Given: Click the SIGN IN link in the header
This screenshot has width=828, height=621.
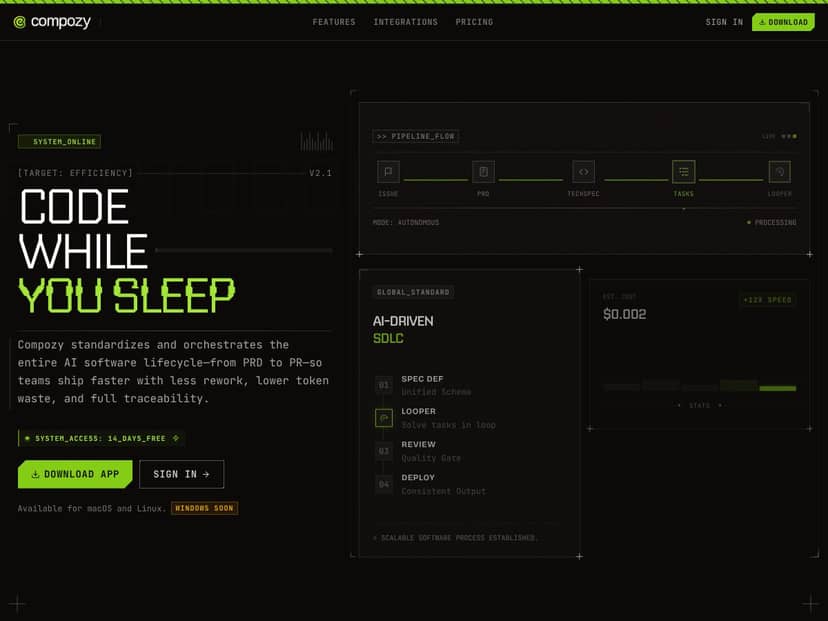Looking at the screenshot, I should (x=723, y=21).
